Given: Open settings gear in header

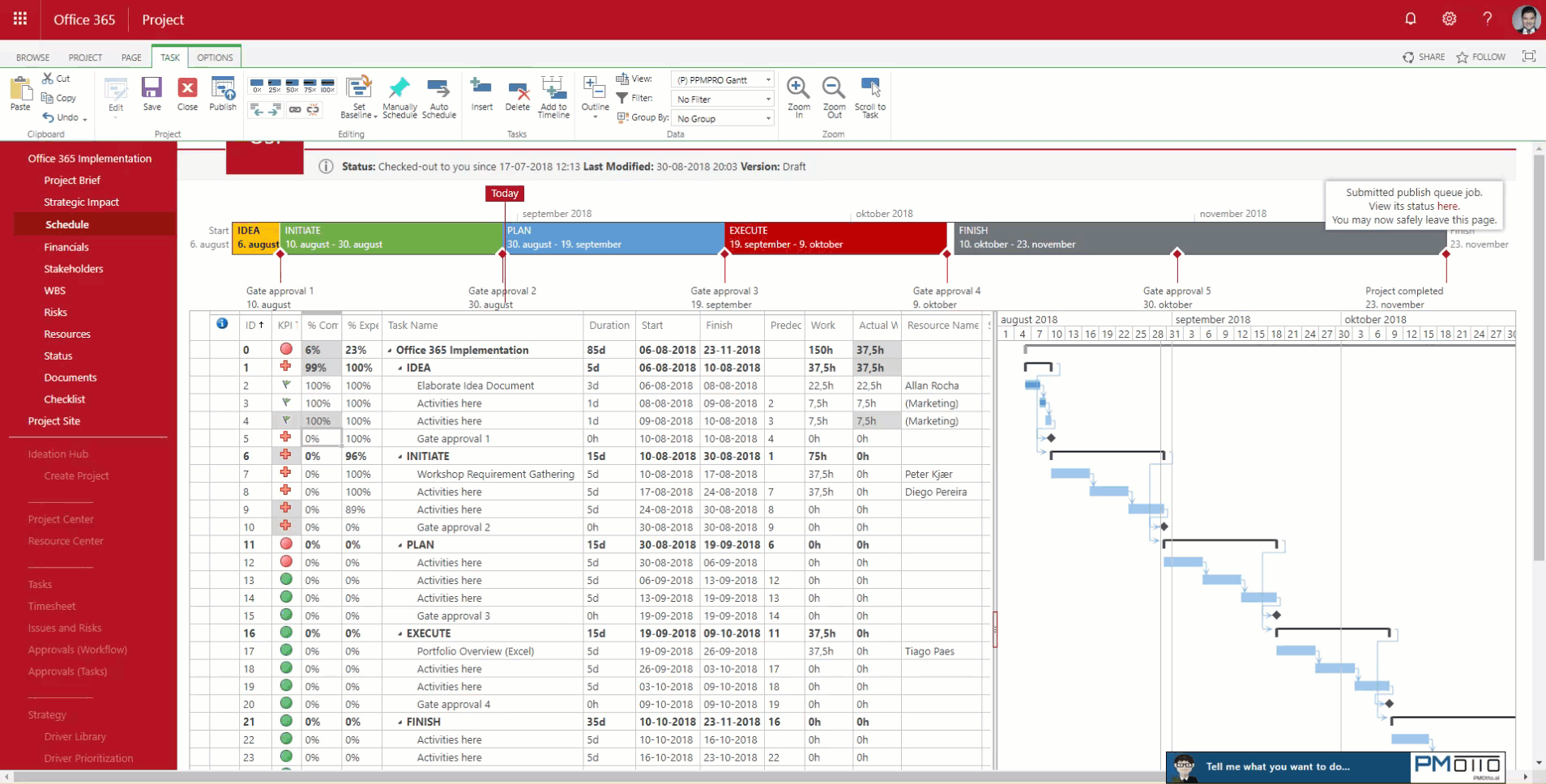Looking at the screenshot, I should coord(1450,19).
